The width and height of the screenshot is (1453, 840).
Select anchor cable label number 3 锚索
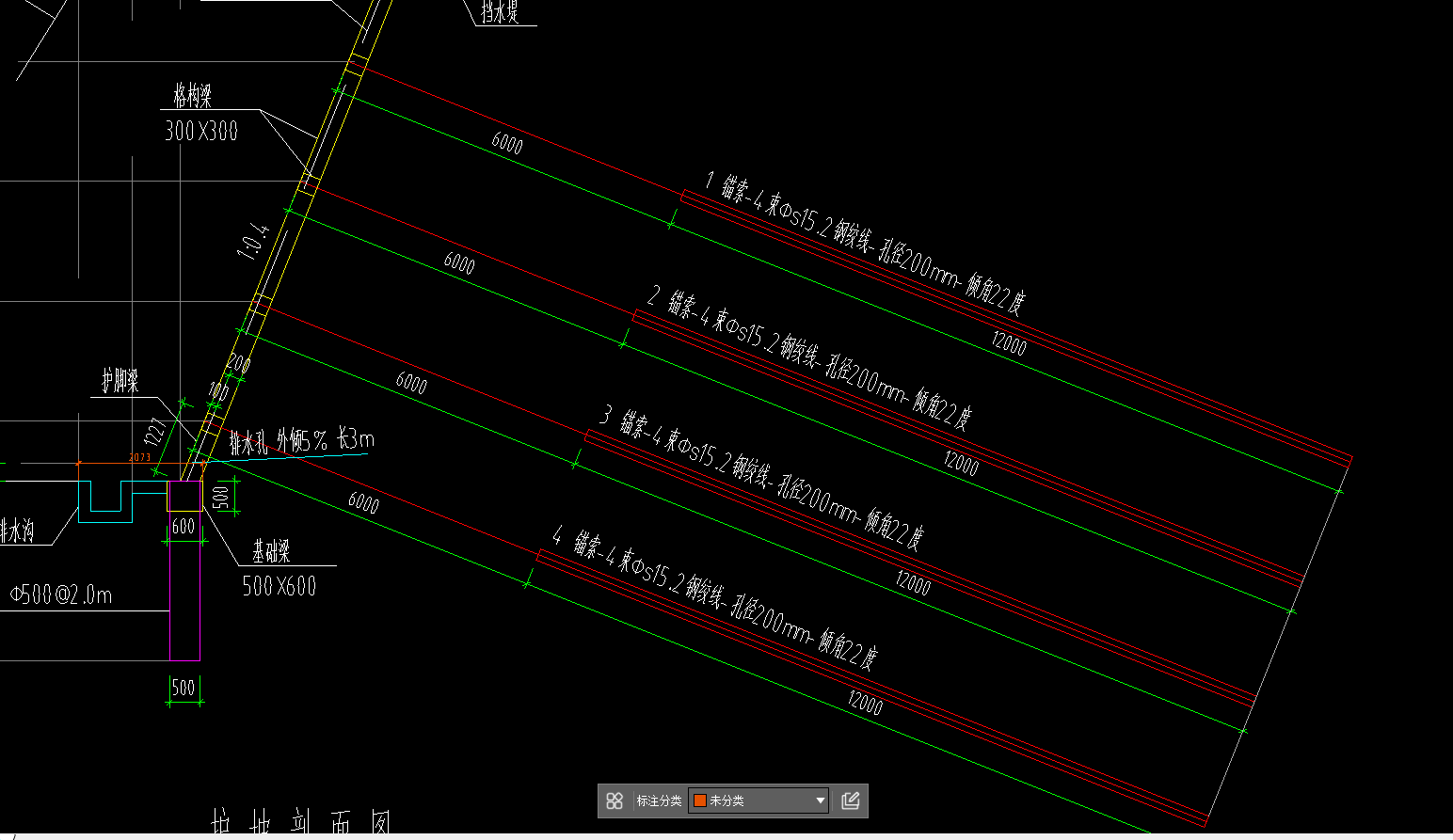pos(763,477)
